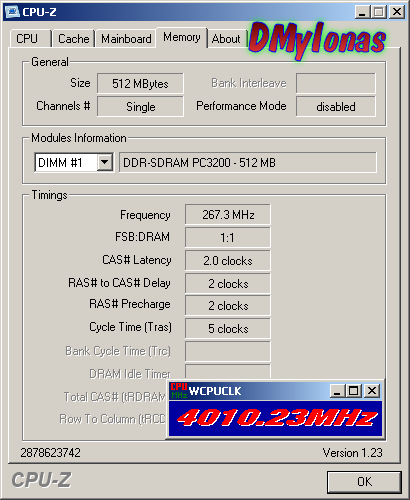Click the empty Bank Cycle Time field
Image resolution: width=410 pixels, height=500 pixels.
tap(228, 351)
